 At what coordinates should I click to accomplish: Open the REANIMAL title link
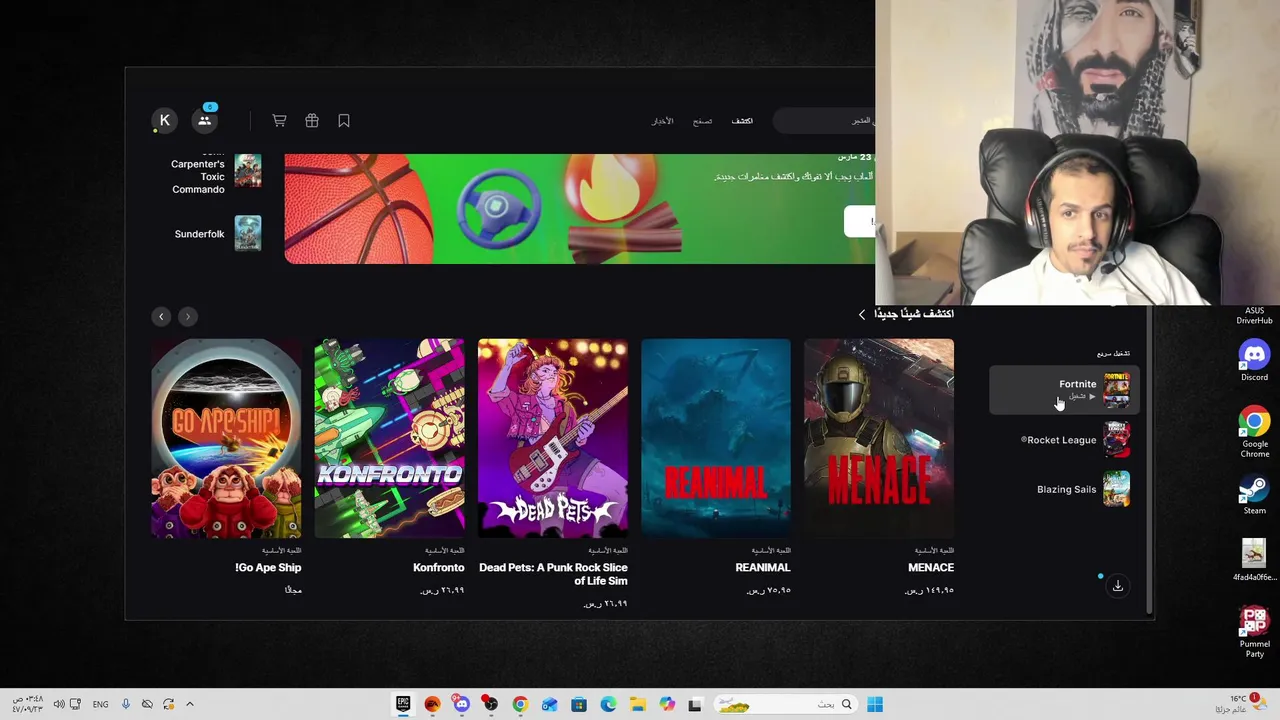763,567
